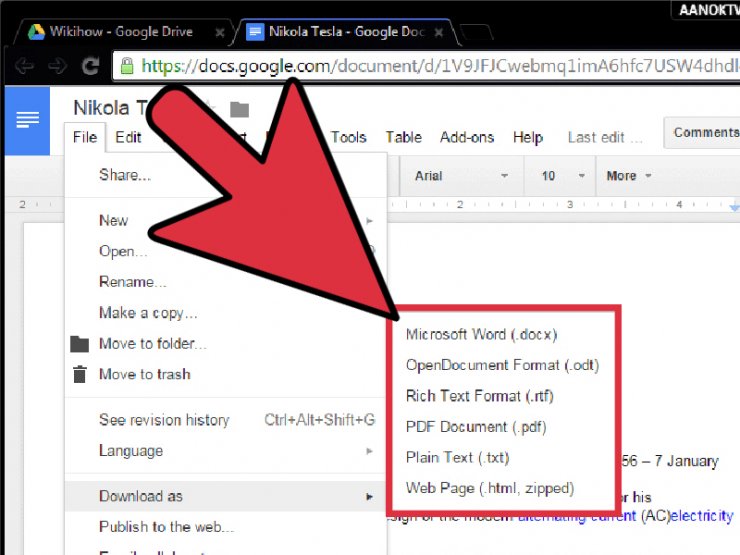The width and height of the screenshot is (740, 555).
Task: Open the font size 10 dropdown
Action: coord(554,176)
